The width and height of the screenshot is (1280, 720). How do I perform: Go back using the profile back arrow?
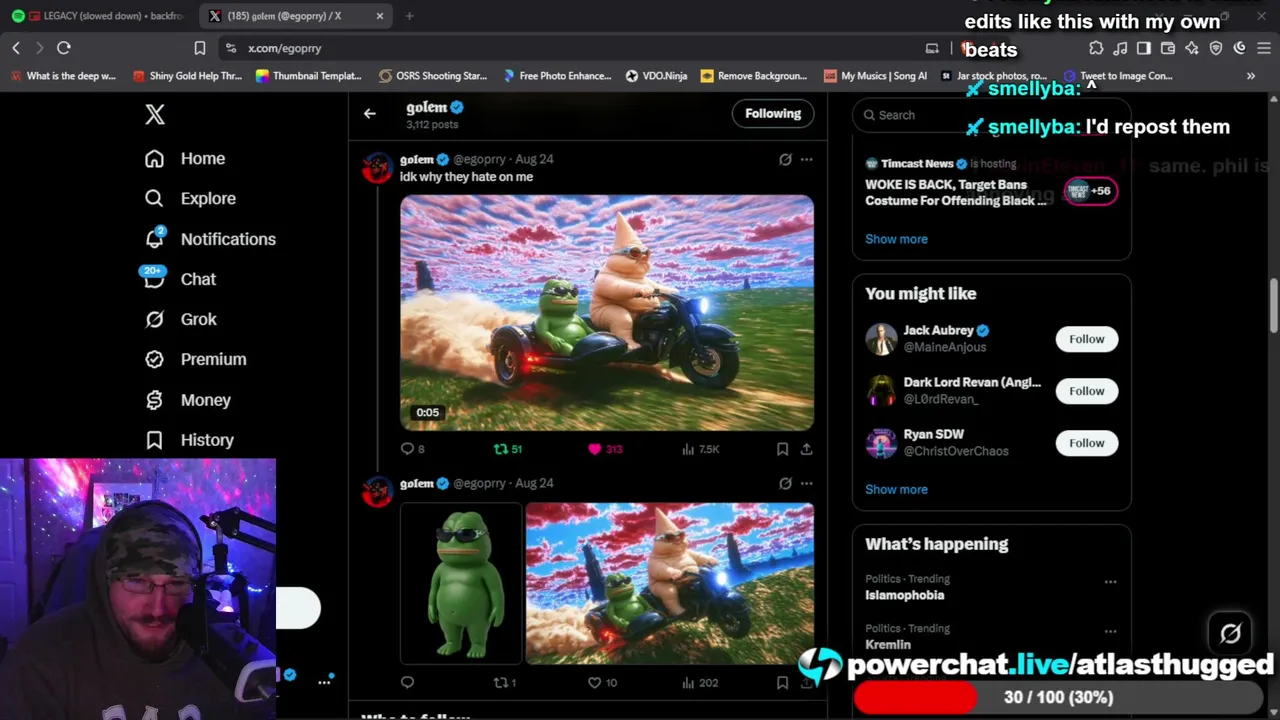point(370,114)
